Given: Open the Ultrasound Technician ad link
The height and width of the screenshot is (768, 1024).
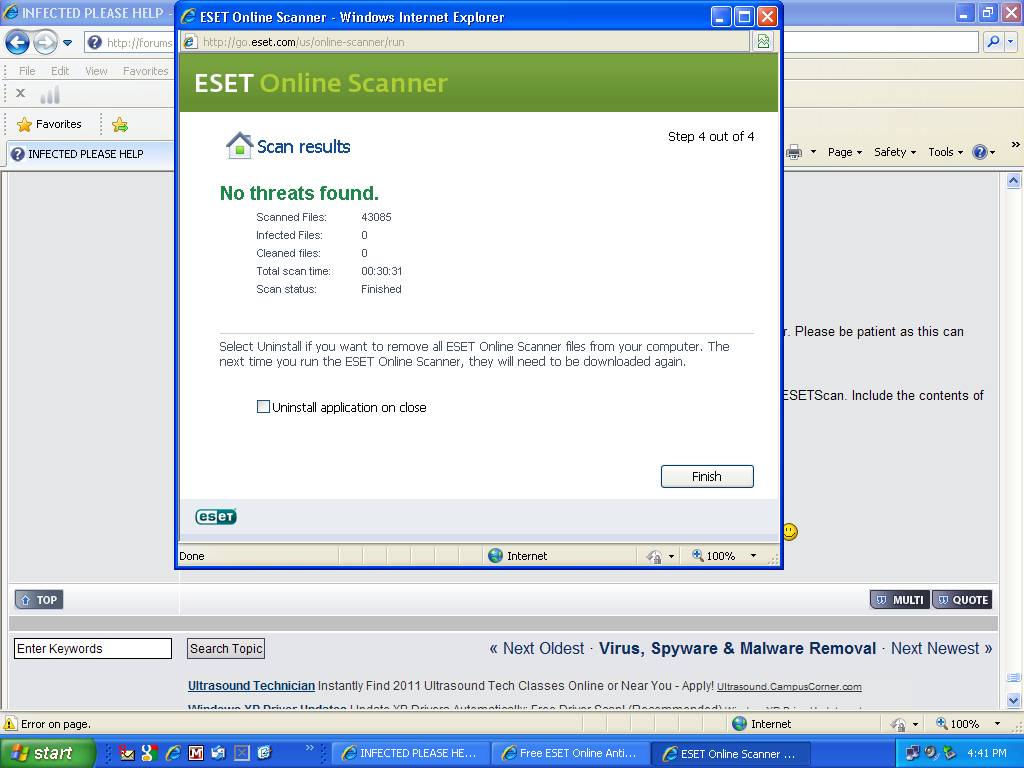Looking at the screenshot, I should (251, 686).
